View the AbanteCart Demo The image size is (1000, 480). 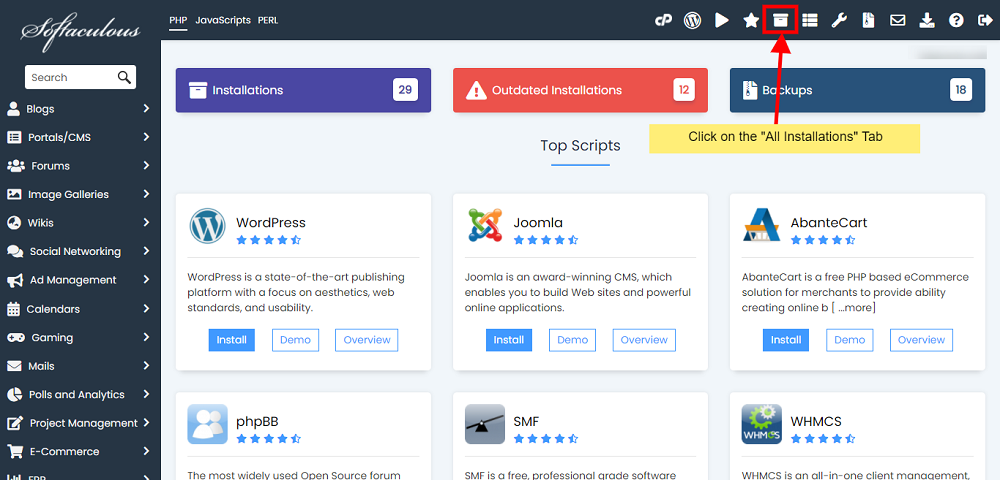(849, 340)
